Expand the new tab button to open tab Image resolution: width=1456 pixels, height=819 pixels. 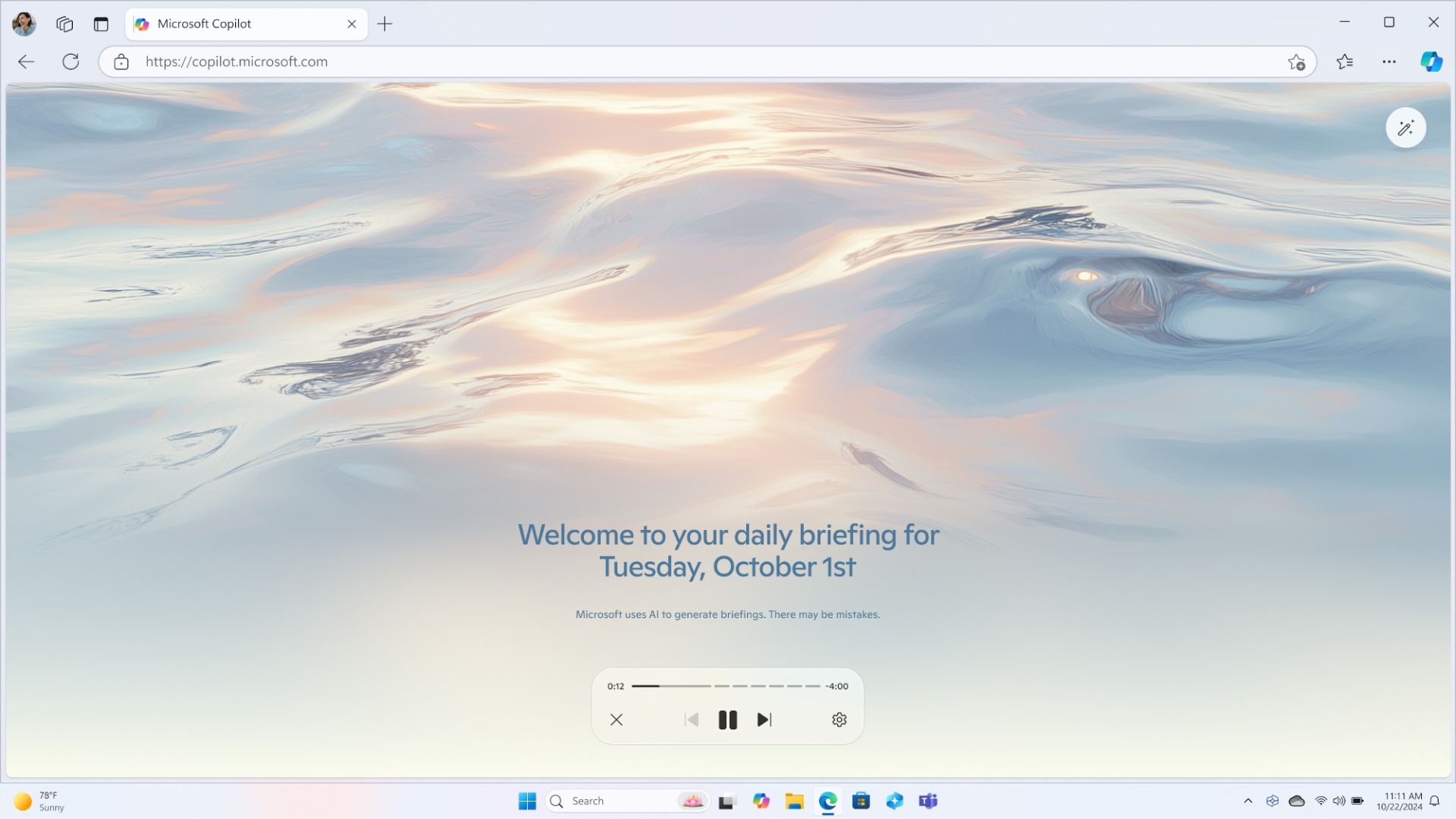click(x=385, y=23)
